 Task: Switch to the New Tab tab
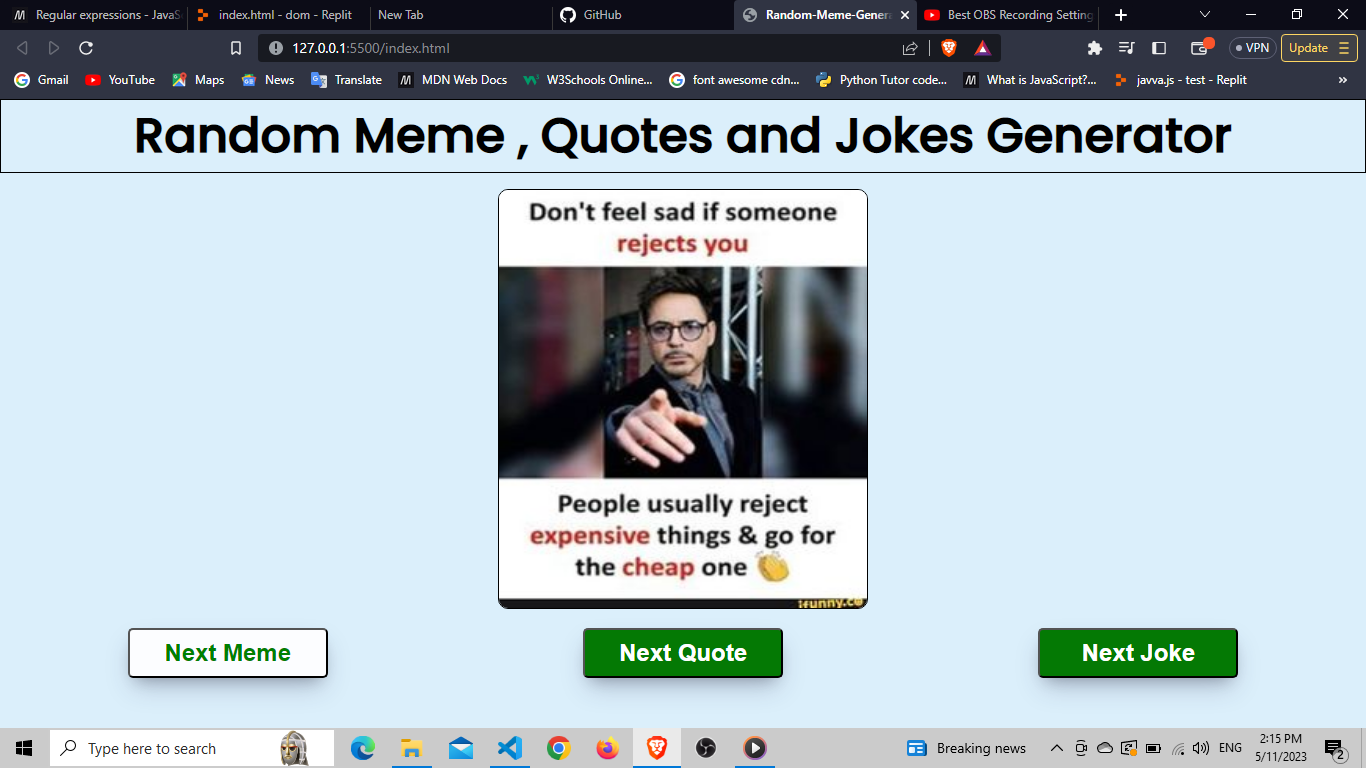[x=461, y=15]
